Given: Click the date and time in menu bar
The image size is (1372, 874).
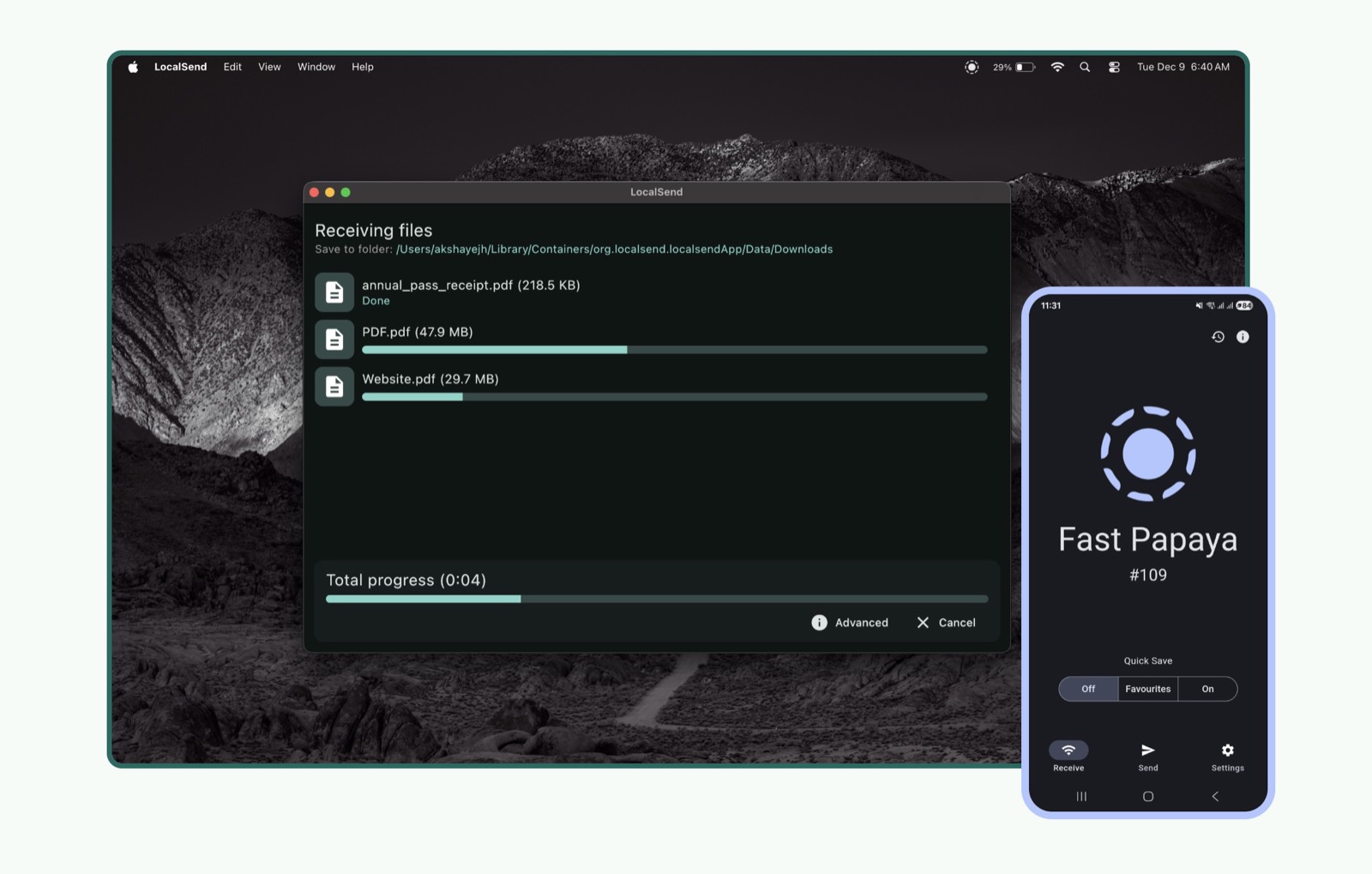Looking at the screenshot, I should 1183,67.
